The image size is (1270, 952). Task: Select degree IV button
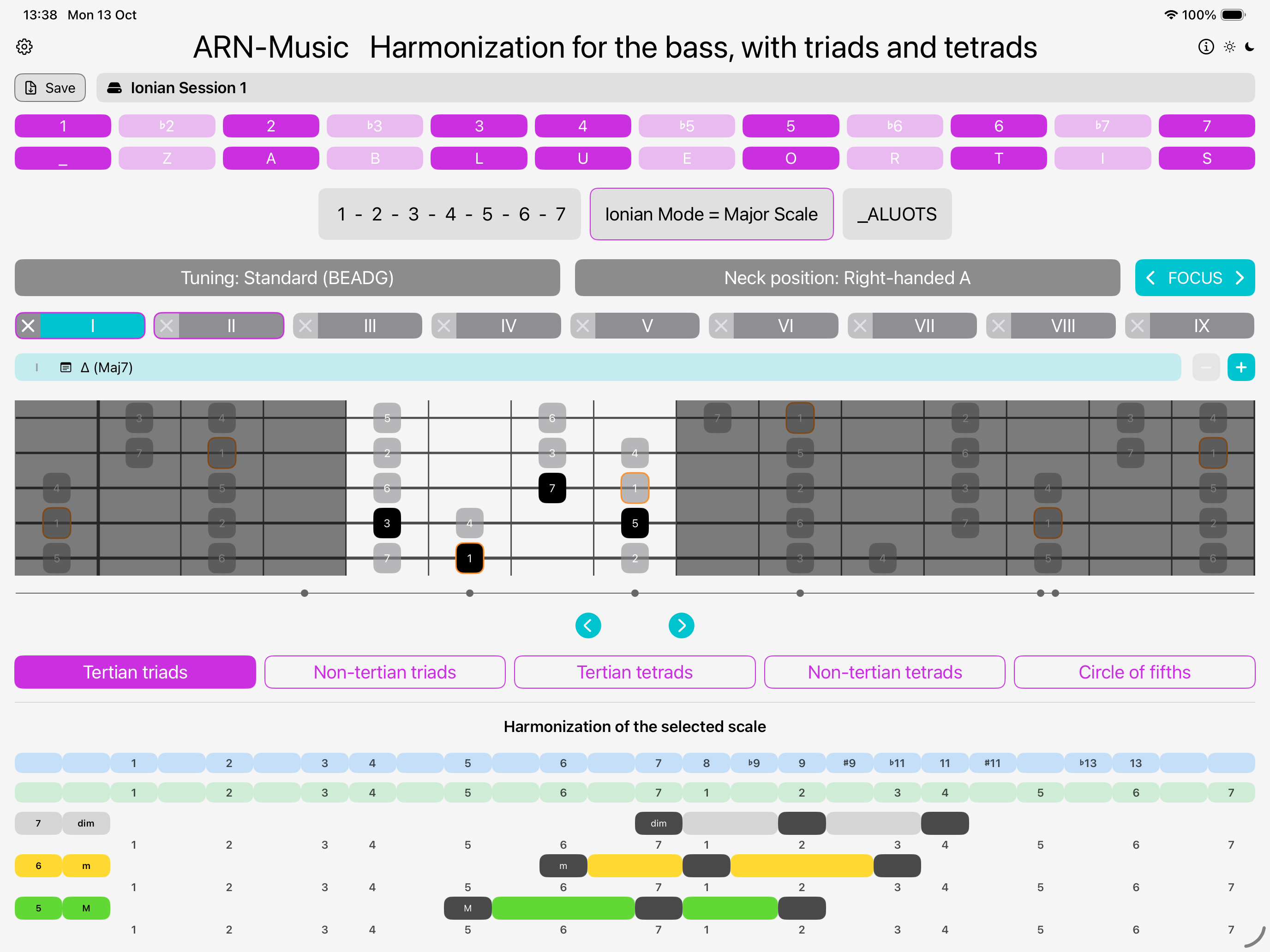508,326
